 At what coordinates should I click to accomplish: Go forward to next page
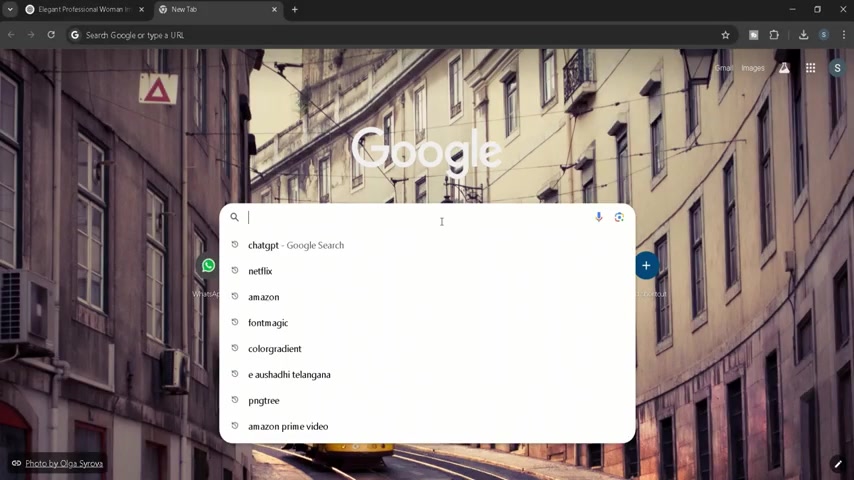coord(31,35)
